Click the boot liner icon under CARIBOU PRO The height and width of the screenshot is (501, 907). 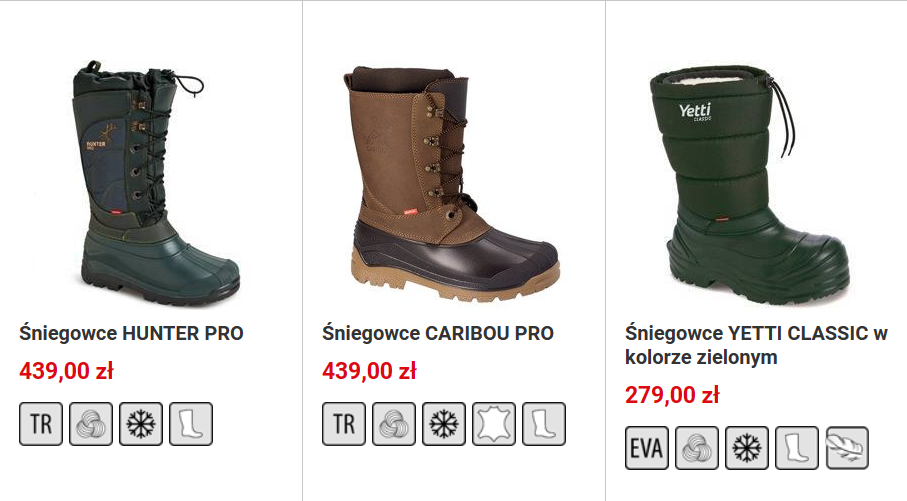click(544, 424)
